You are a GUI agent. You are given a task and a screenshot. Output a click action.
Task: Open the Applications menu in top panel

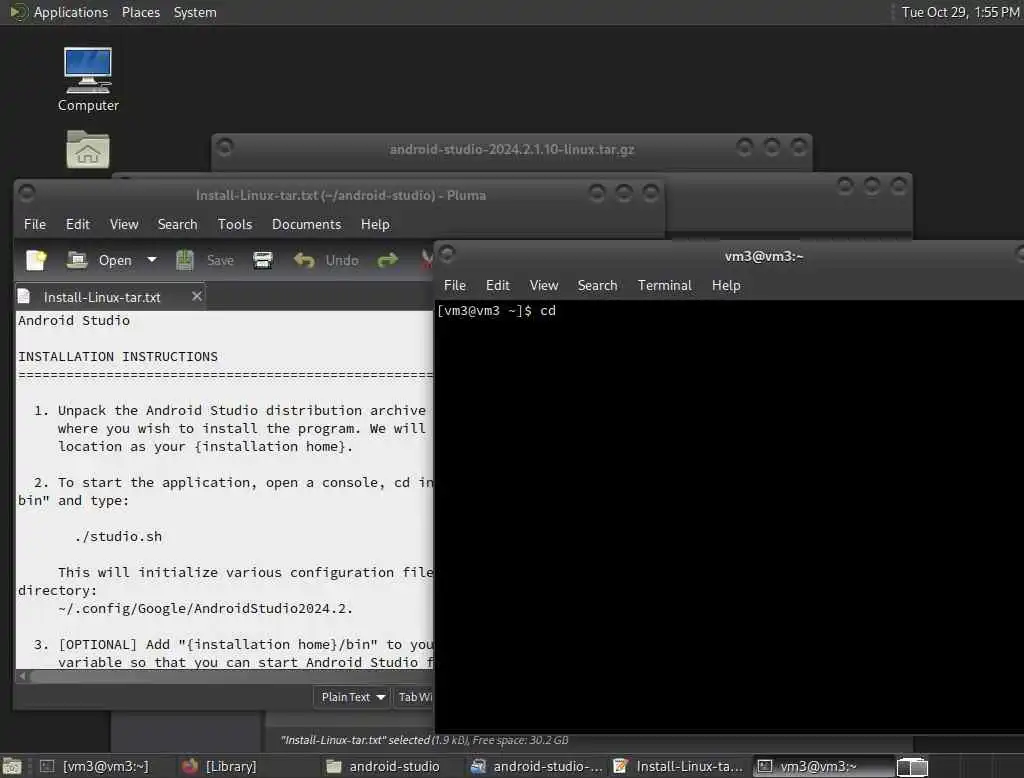[x=71, y=12]
